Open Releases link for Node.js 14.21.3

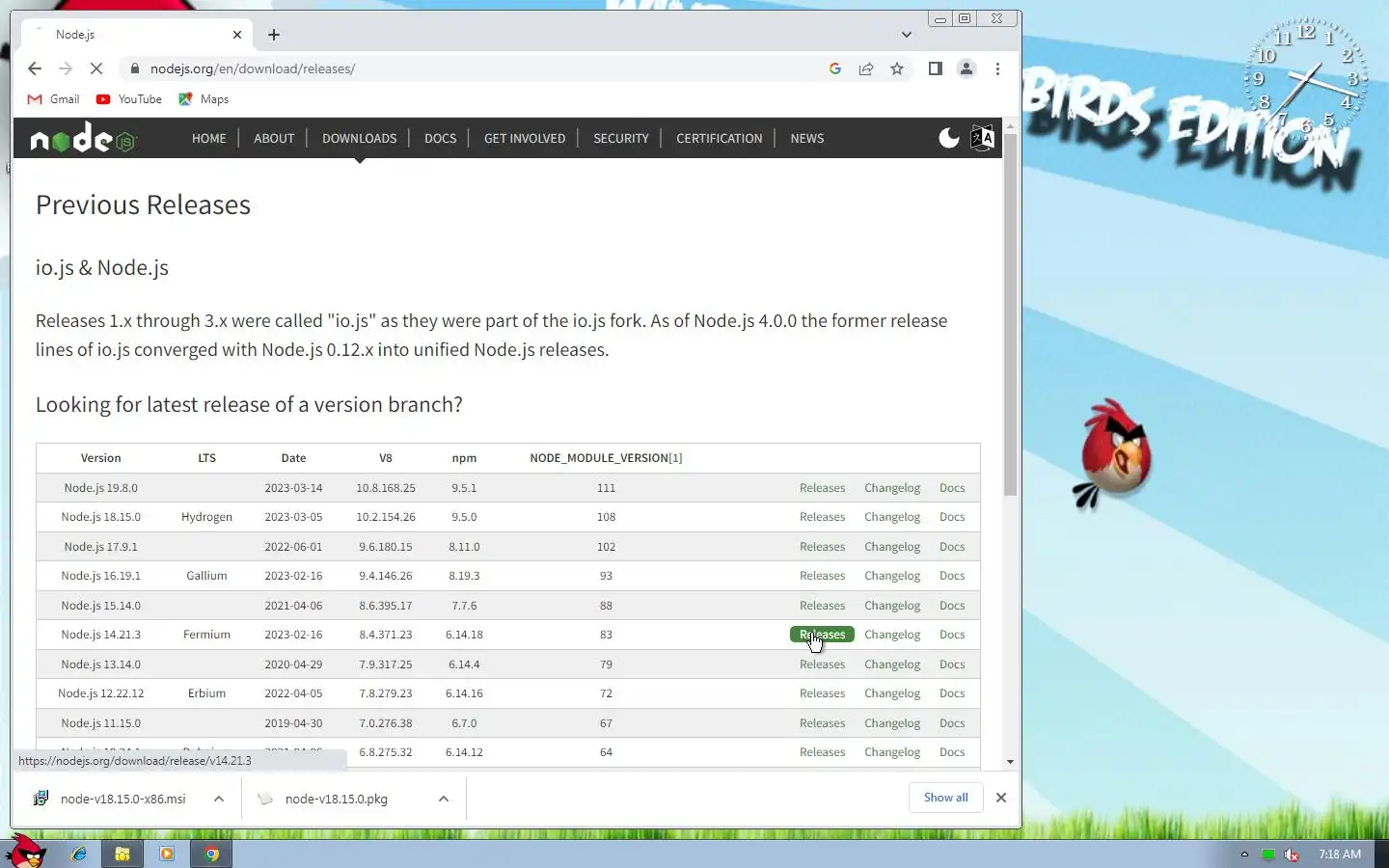[822, 635]
